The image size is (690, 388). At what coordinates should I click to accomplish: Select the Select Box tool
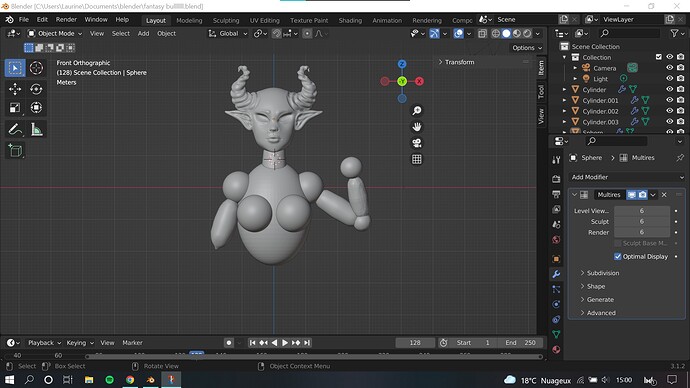click(15, 68)
